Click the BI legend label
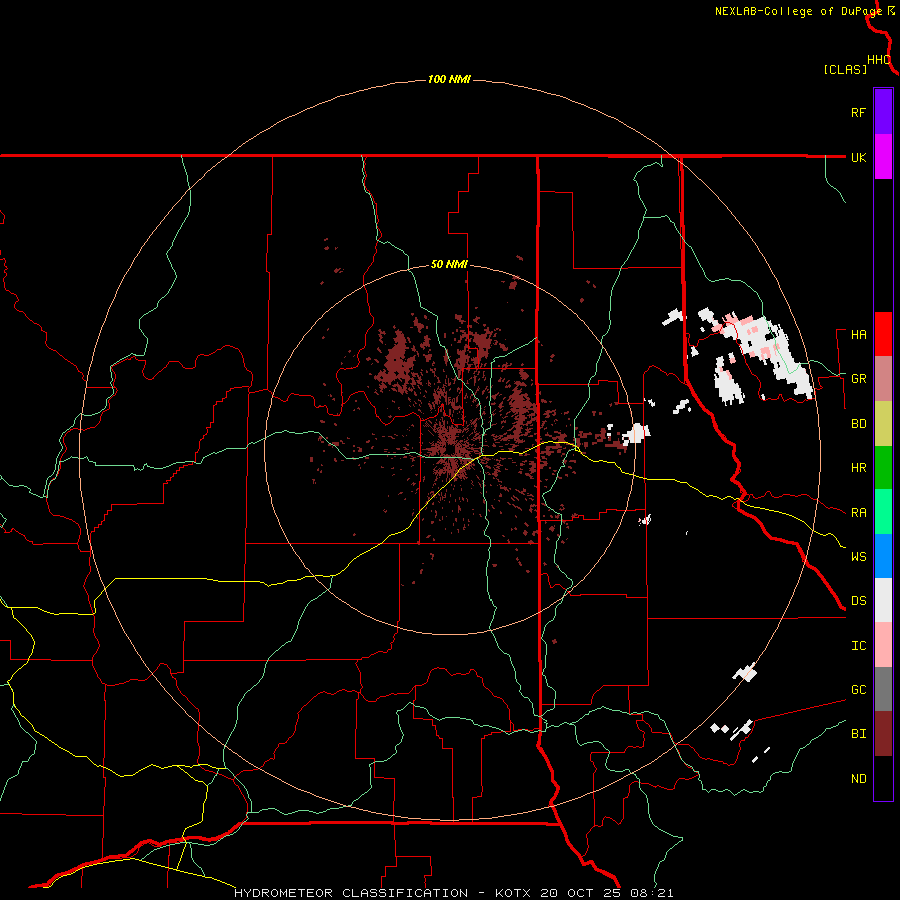The width and height of the screenshot is (900, 900). [x=859, y=734]
